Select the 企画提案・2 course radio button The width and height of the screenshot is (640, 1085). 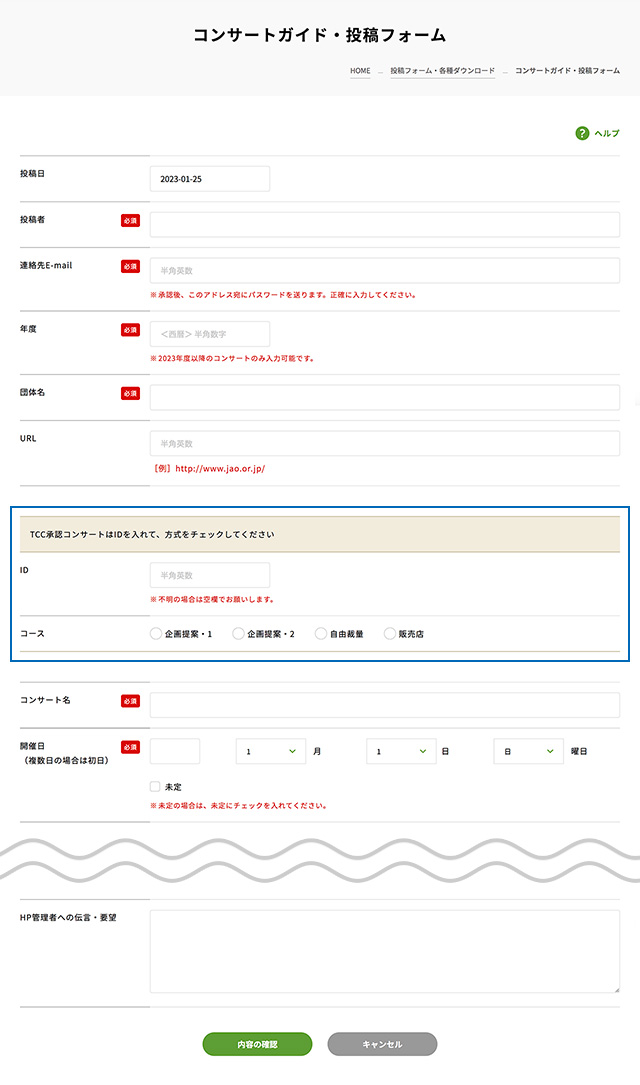(238, 634)
